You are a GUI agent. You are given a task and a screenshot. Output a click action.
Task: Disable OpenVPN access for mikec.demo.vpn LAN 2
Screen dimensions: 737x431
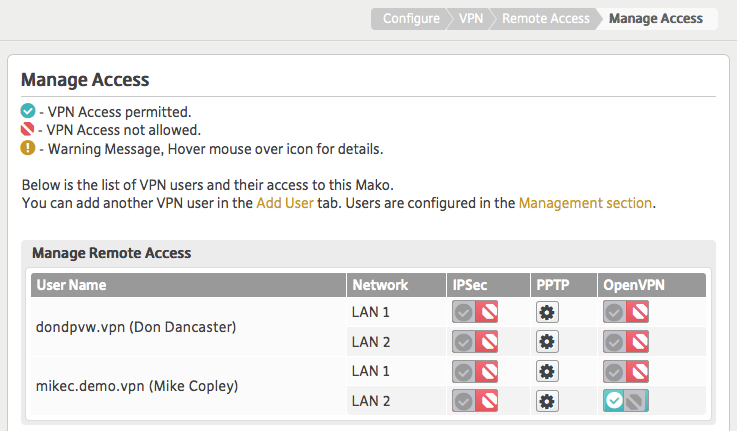click(x=626, y=401)
